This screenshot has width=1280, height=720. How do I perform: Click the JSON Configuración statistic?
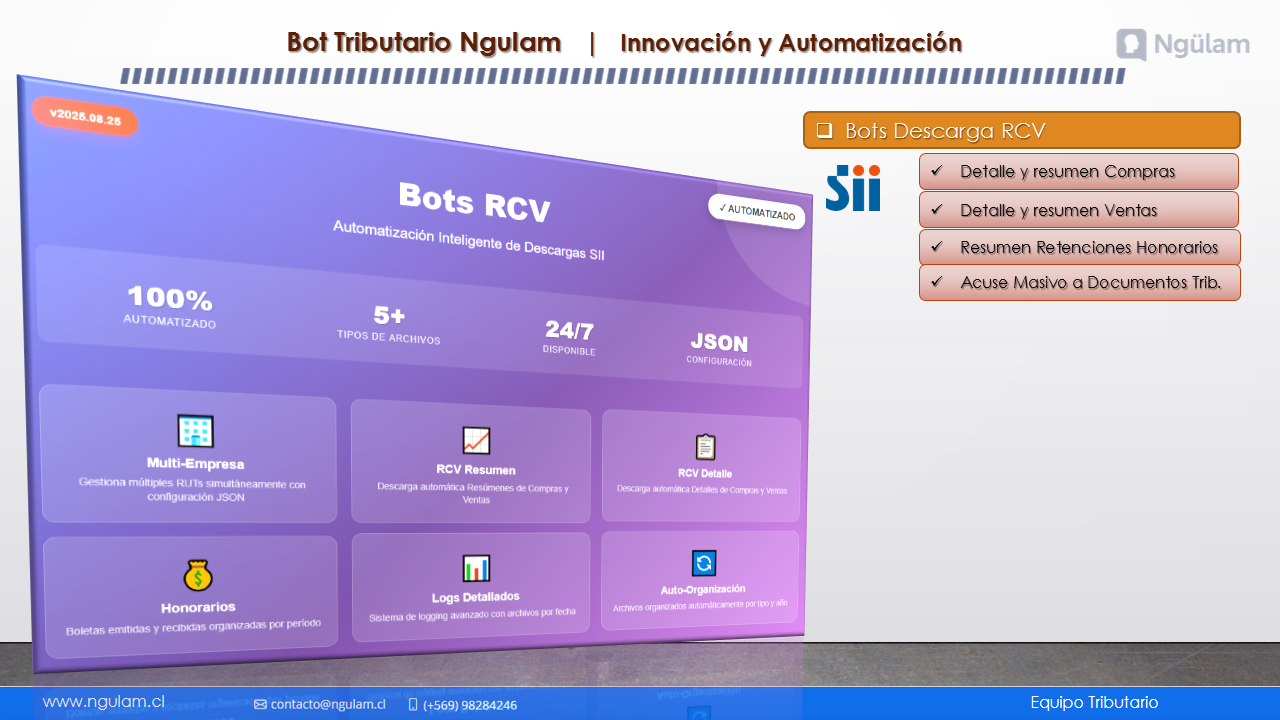(719, 348)
